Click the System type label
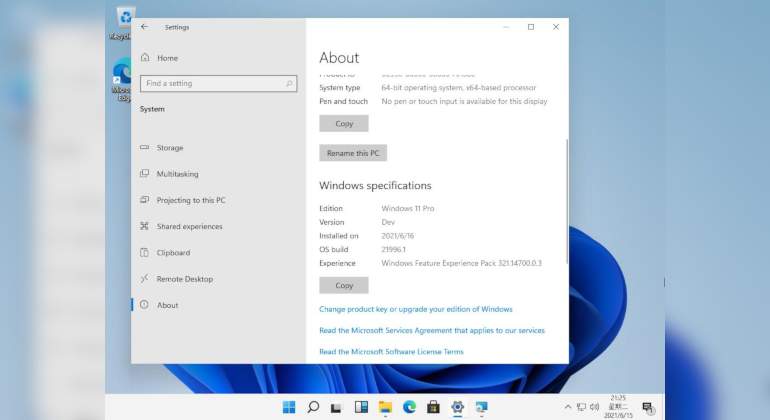The width and height of the screenshot is (770, 420). 339,87
